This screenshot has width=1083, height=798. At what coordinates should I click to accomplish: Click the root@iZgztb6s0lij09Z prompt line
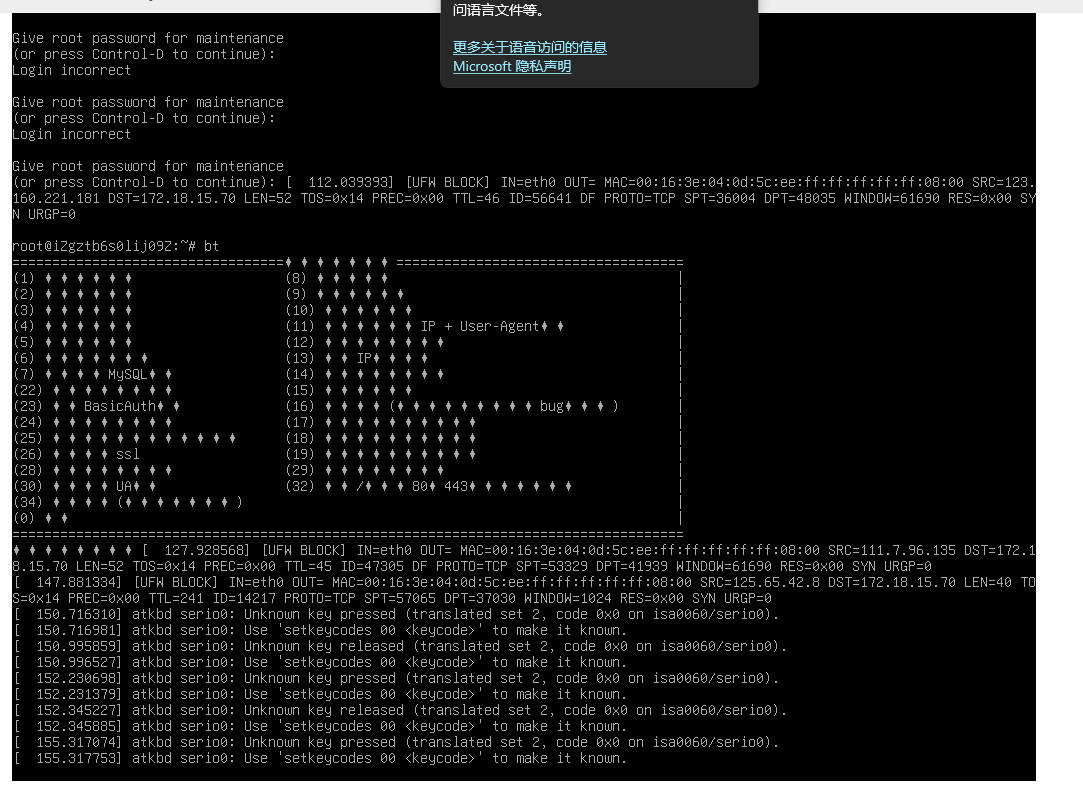tap(115, 246)
